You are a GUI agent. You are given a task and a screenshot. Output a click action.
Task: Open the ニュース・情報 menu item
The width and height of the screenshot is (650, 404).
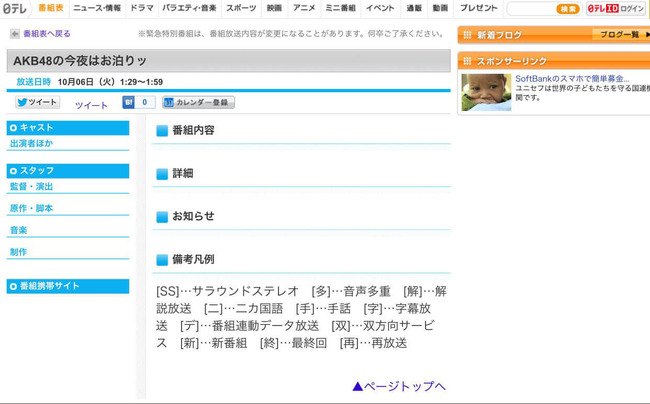(97, 8)
